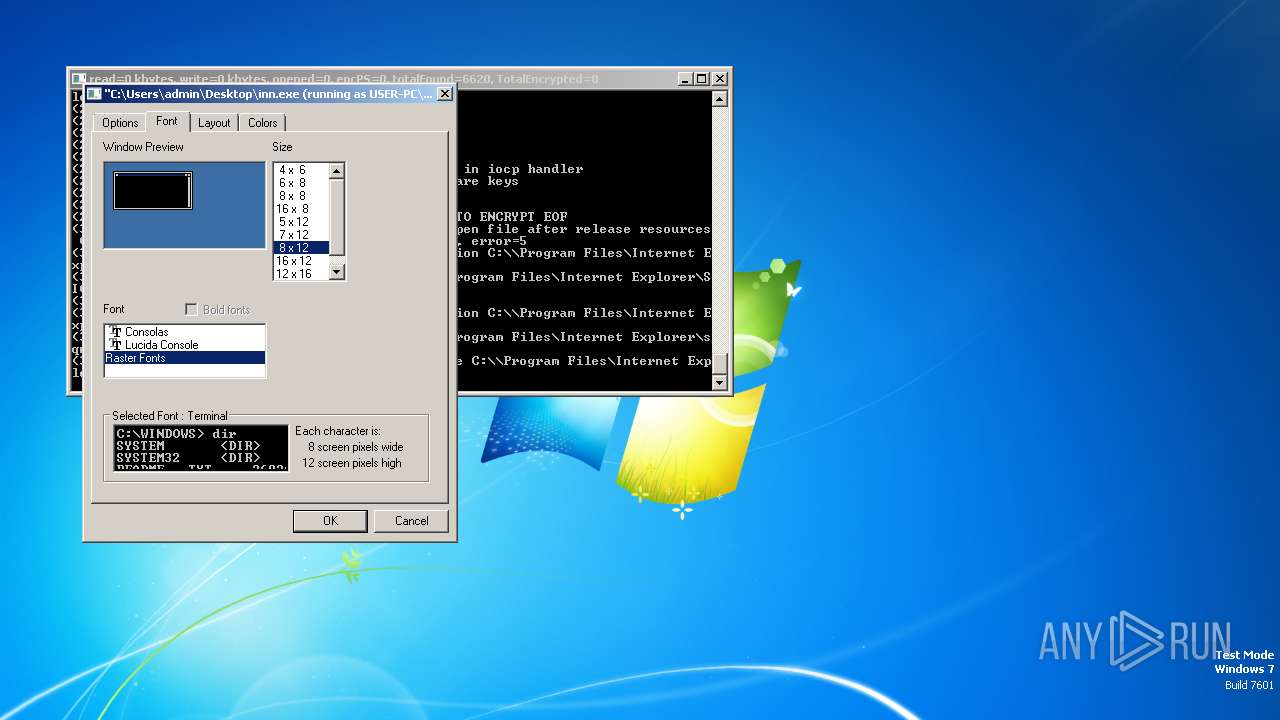
Task: Minimize the console window
Action: [685, 79]
